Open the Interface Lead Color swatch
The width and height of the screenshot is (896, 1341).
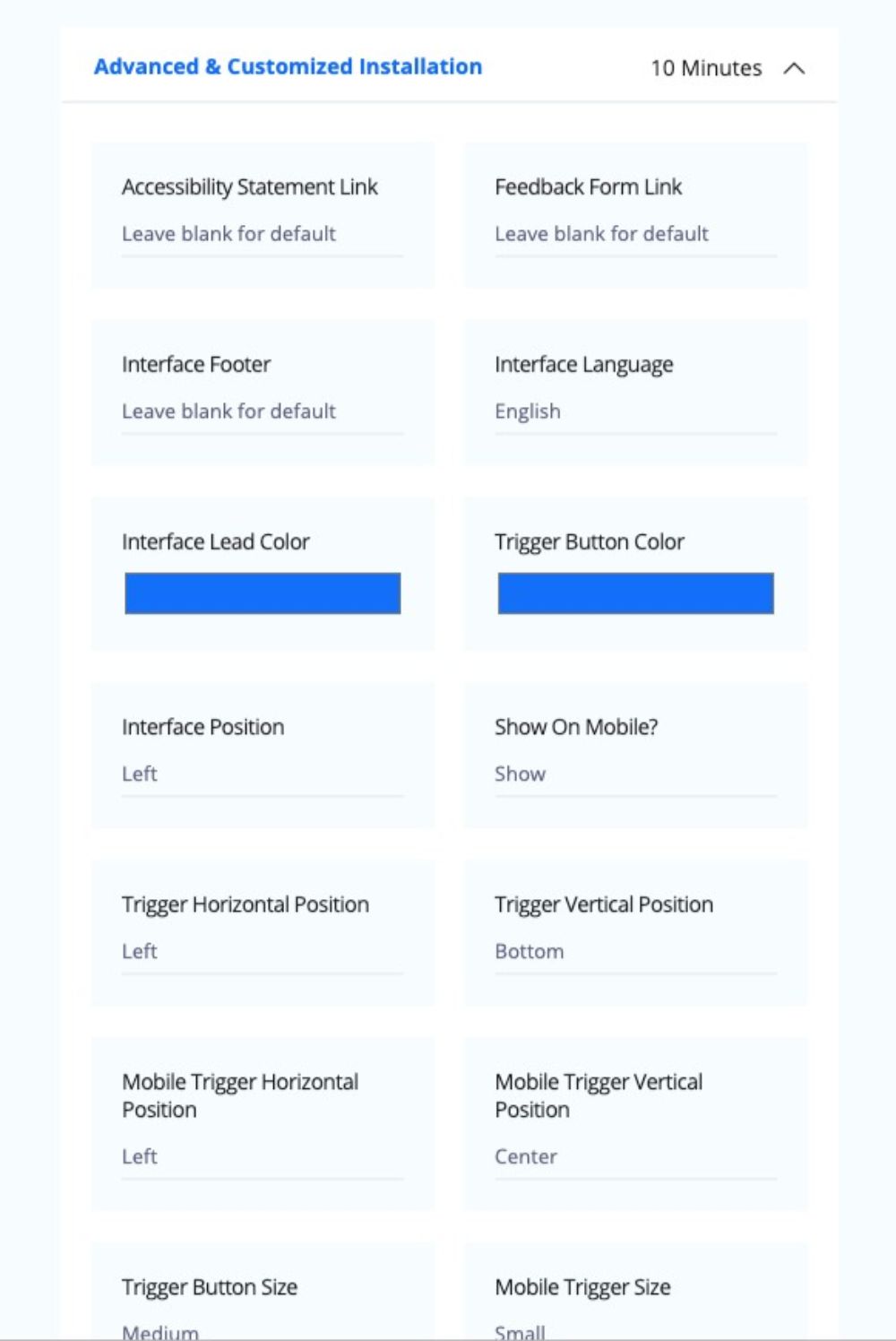[x=263, y=593]
